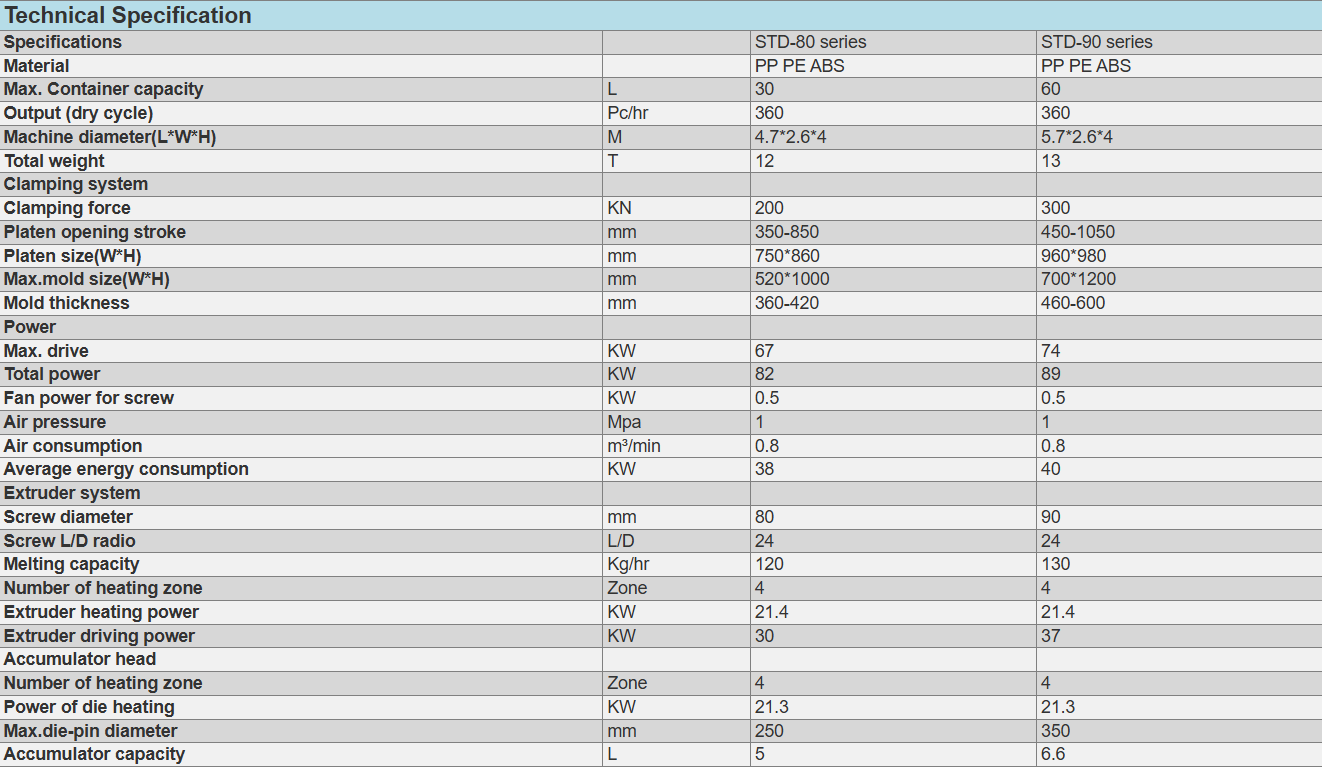Click the Max. Container capacity row label
1322x767 pixels.
(103, 89)
